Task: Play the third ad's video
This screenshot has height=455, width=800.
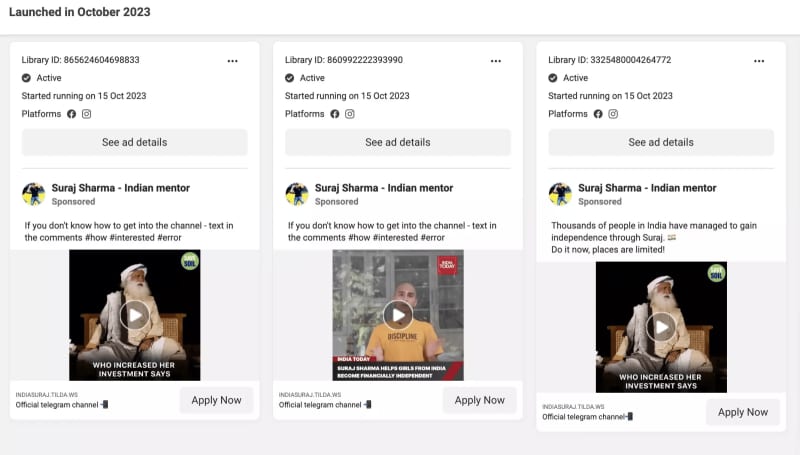Action: (660, 326)
